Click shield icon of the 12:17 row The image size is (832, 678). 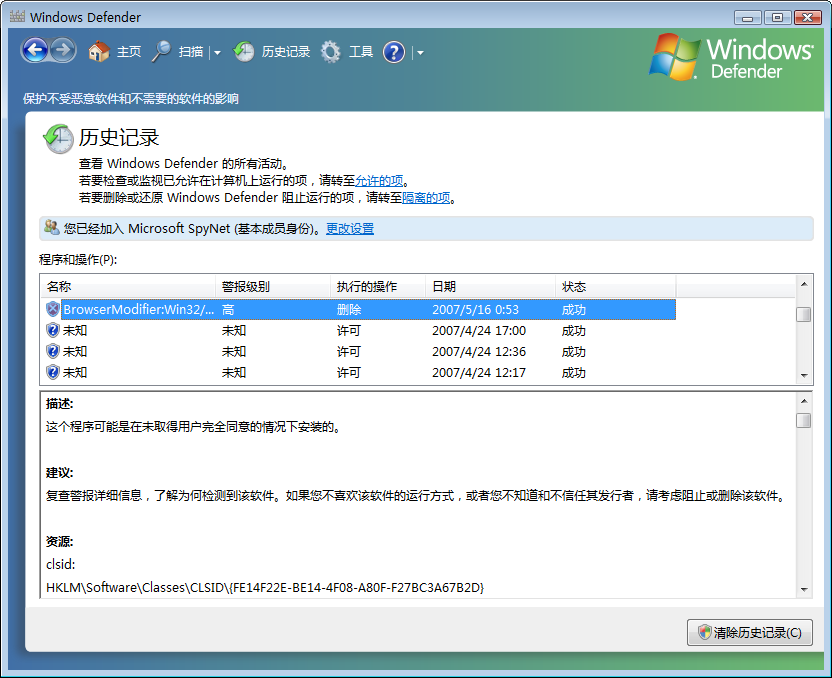tap(53, 372)
